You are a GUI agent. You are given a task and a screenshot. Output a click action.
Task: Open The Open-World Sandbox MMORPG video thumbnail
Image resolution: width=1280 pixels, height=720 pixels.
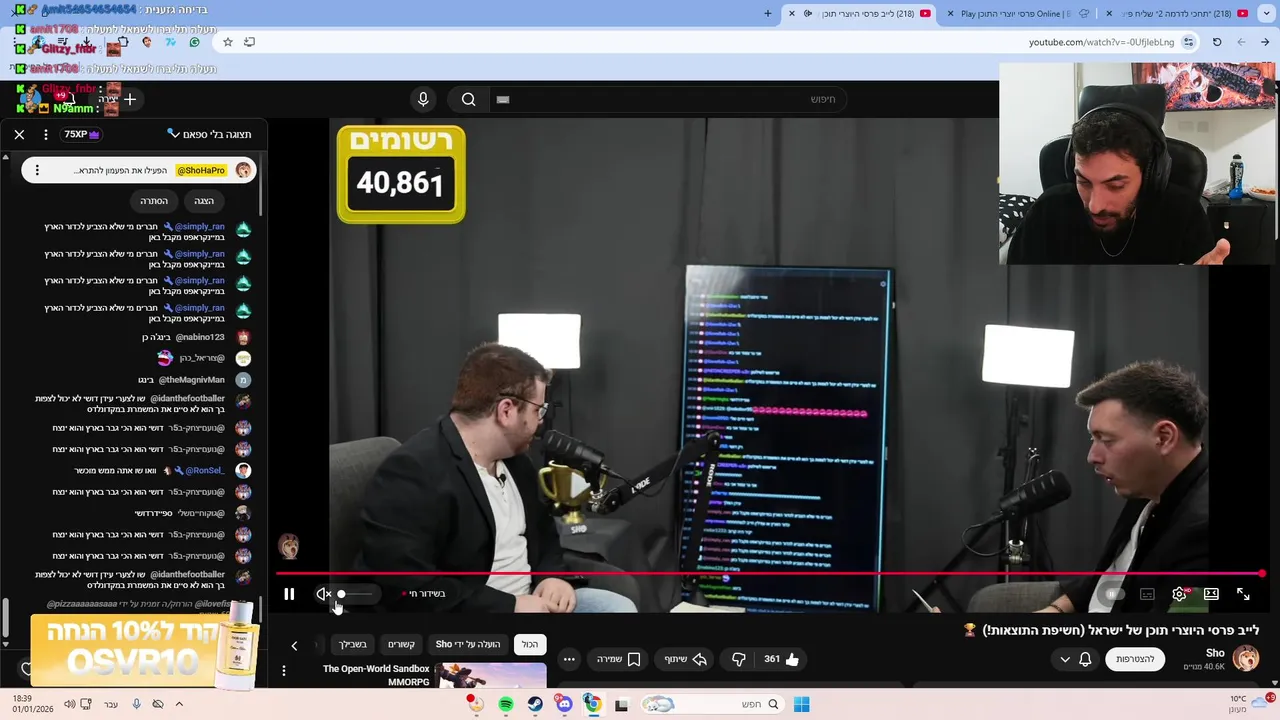pos(490,675)
